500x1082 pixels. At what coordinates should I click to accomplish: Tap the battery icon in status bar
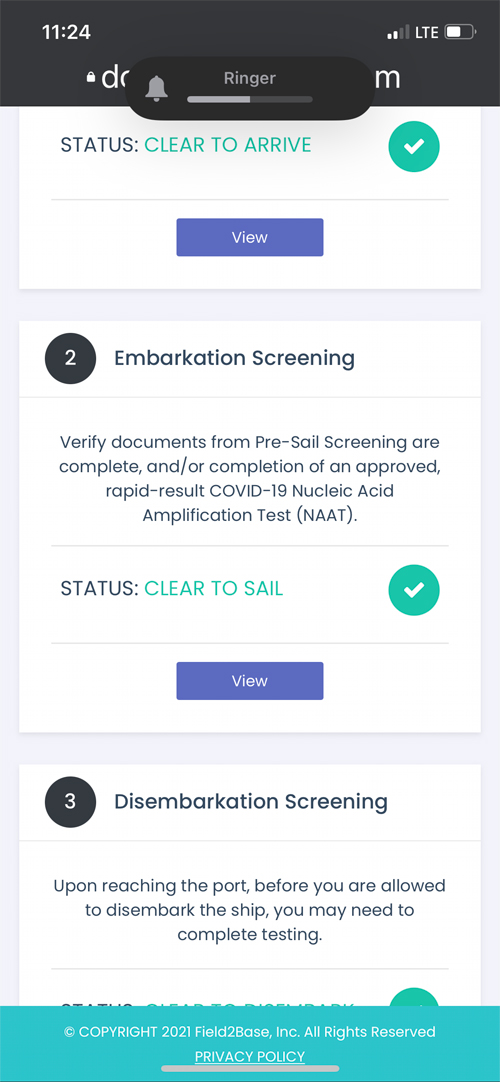461,32
